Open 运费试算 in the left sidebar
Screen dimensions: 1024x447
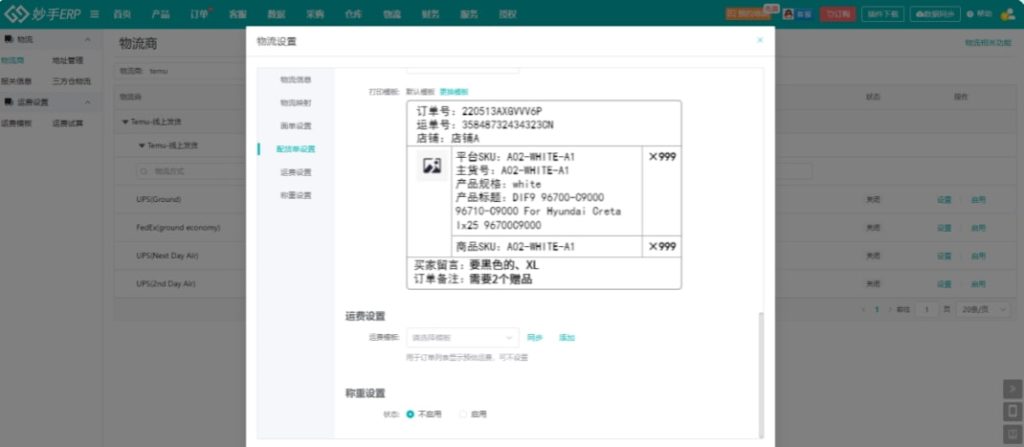(68, 123)
